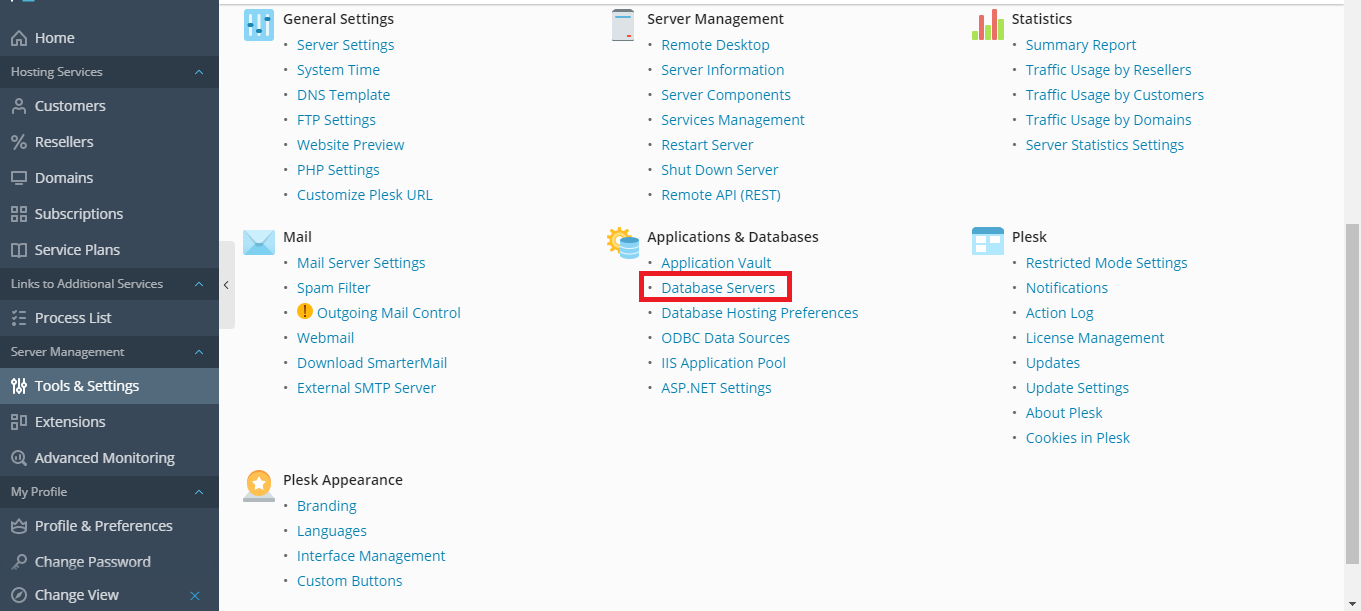The image size is (1361, 611).
Task: Click the Applications & Databases gear icon
Action: point(623,243)
